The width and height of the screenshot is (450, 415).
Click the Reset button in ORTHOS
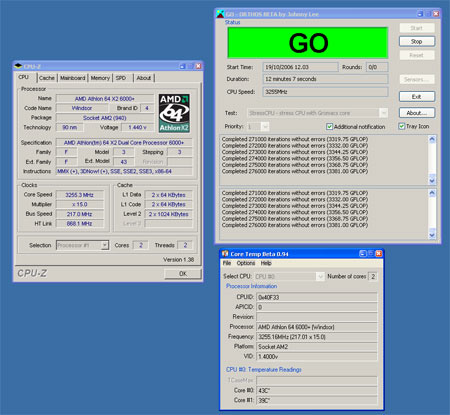click(x=417, y=55)
